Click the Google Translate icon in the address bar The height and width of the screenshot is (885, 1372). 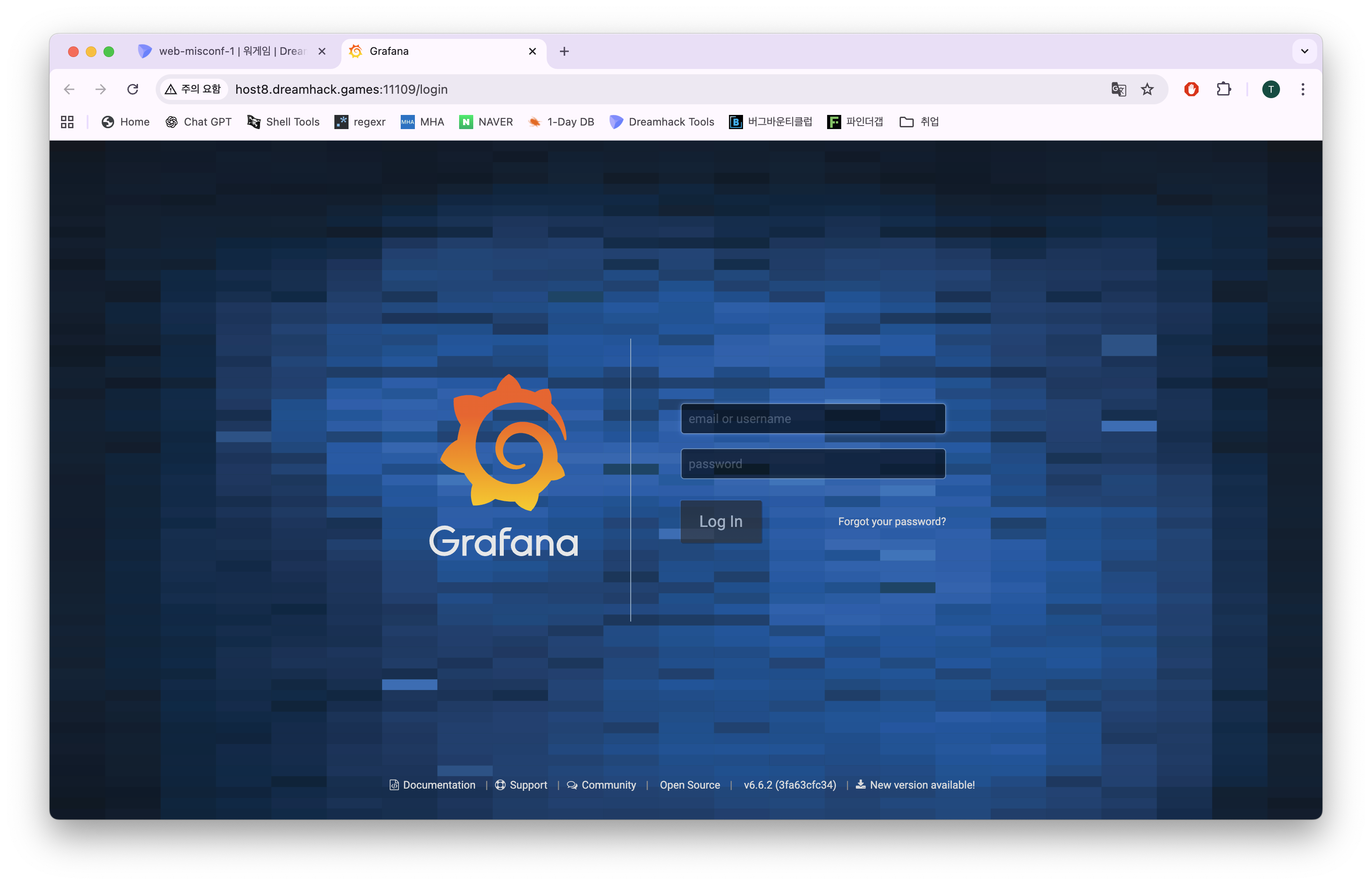pyautogui.click(x=1119, y=89)
